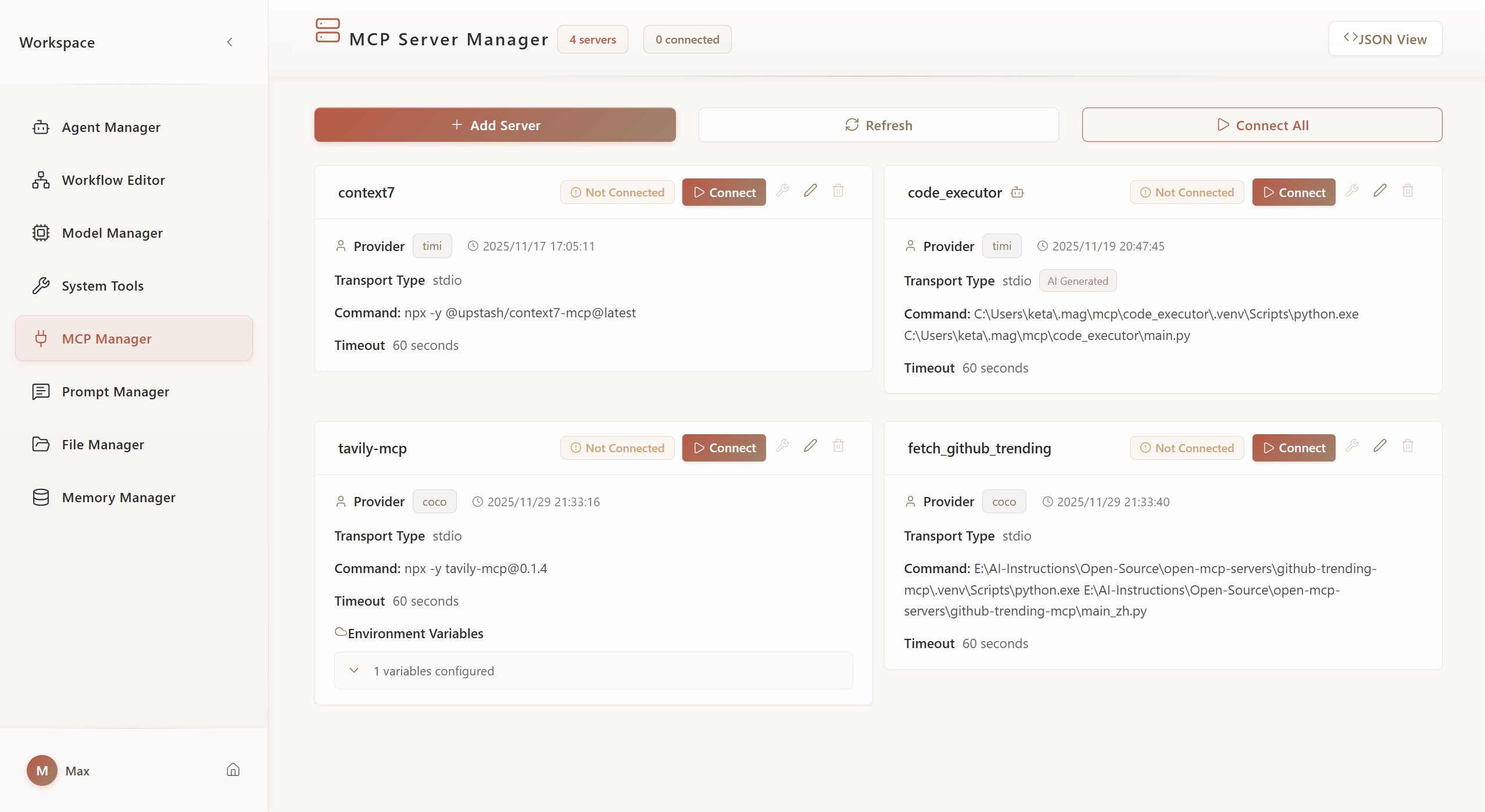Select the Memory Manager sidebar icon

[x=40, y=497]
